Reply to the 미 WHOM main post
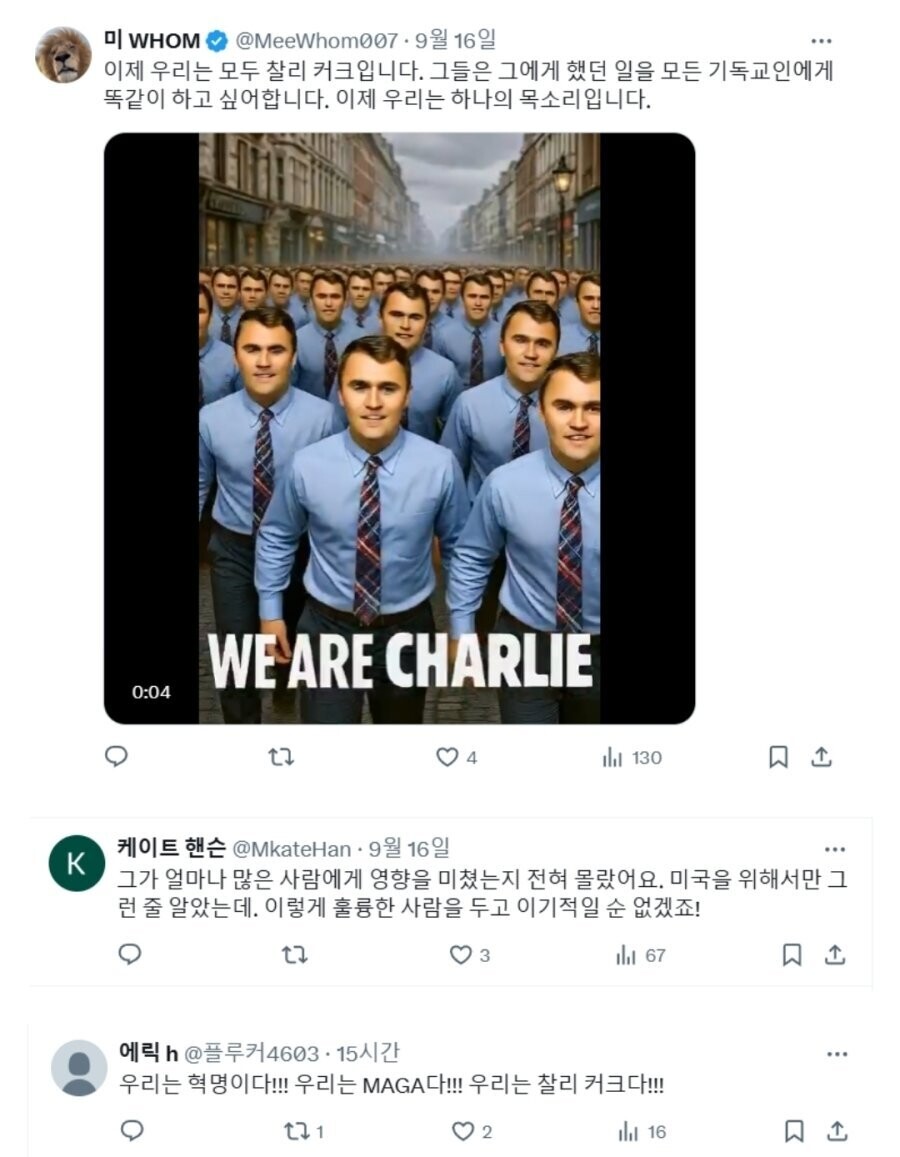 click(117, 756)
